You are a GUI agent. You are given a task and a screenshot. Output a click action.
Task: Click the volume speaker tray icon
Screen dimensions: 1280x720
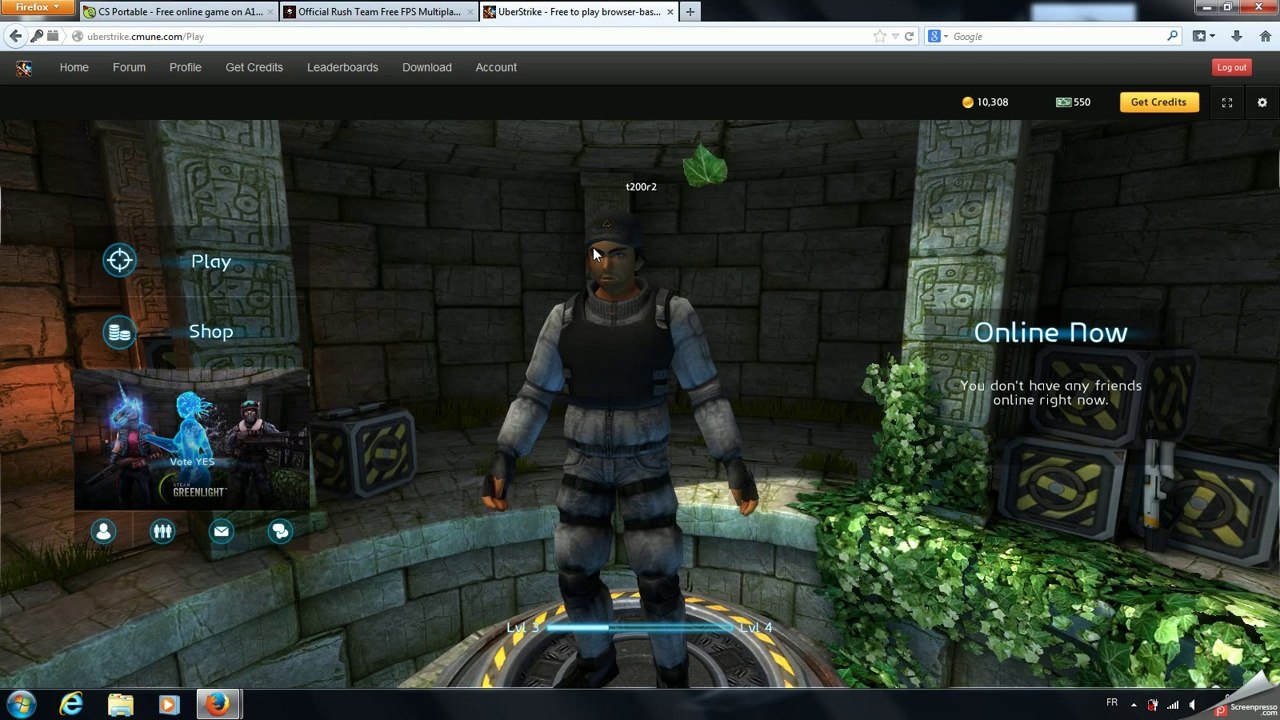click(1192, 705)
